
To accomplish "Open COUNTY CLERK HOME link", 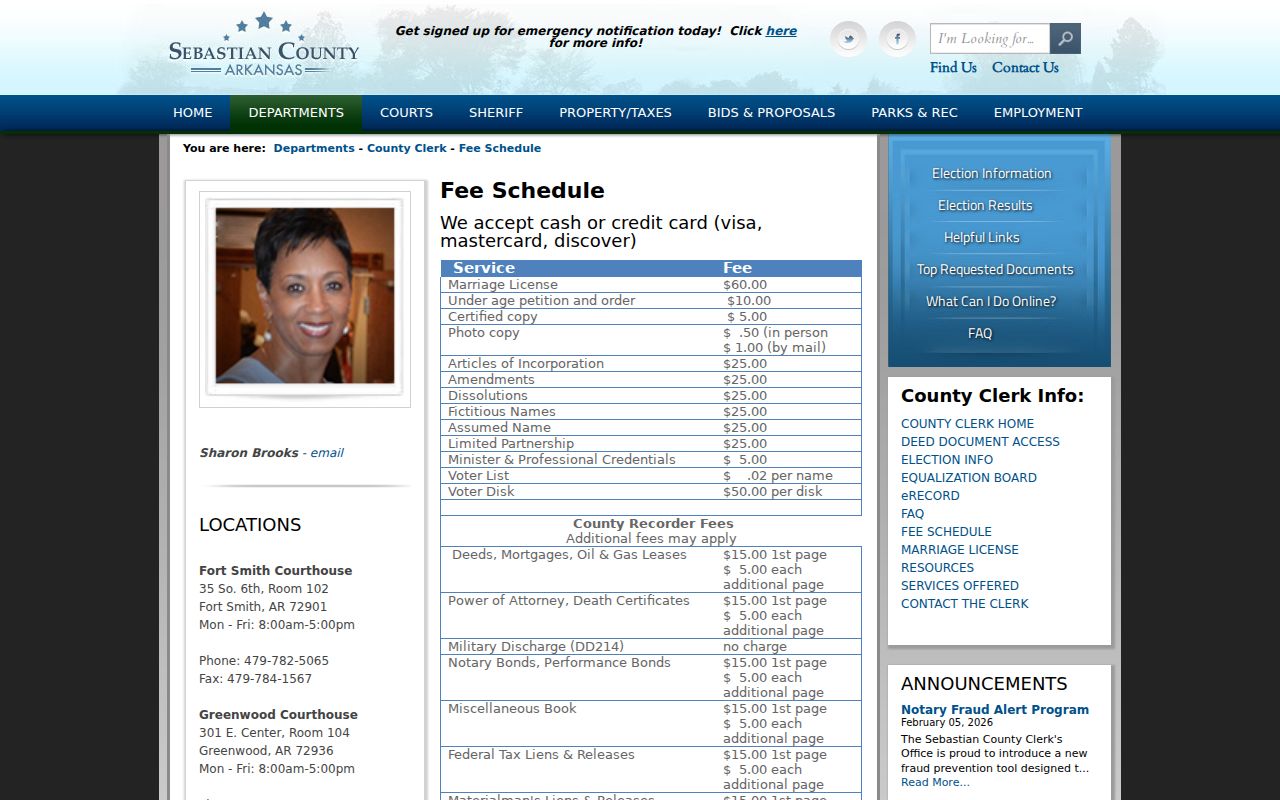I will 968,424.
